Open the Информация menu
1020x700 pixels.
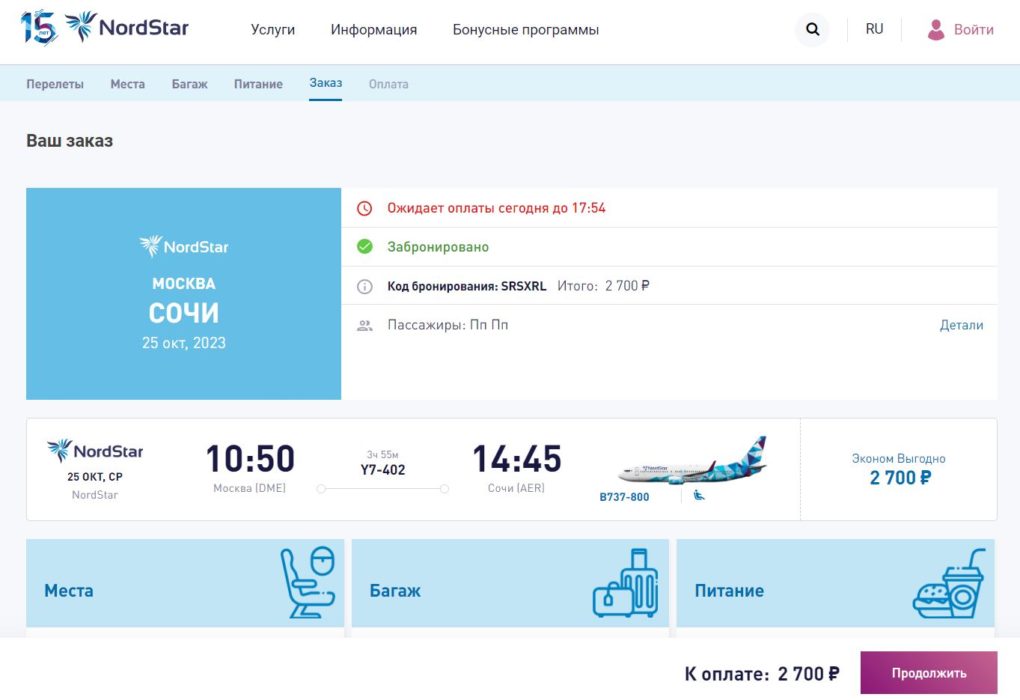[374, 30]
